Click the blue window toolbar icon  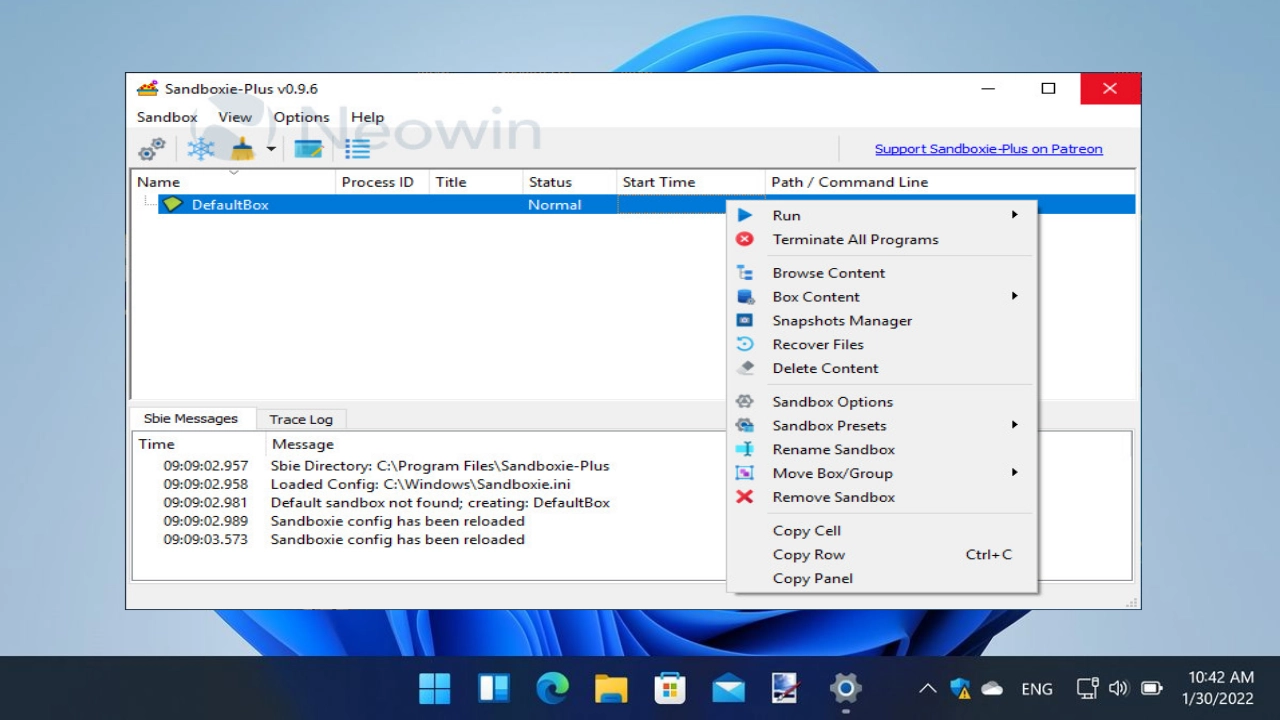pos(308,149)
